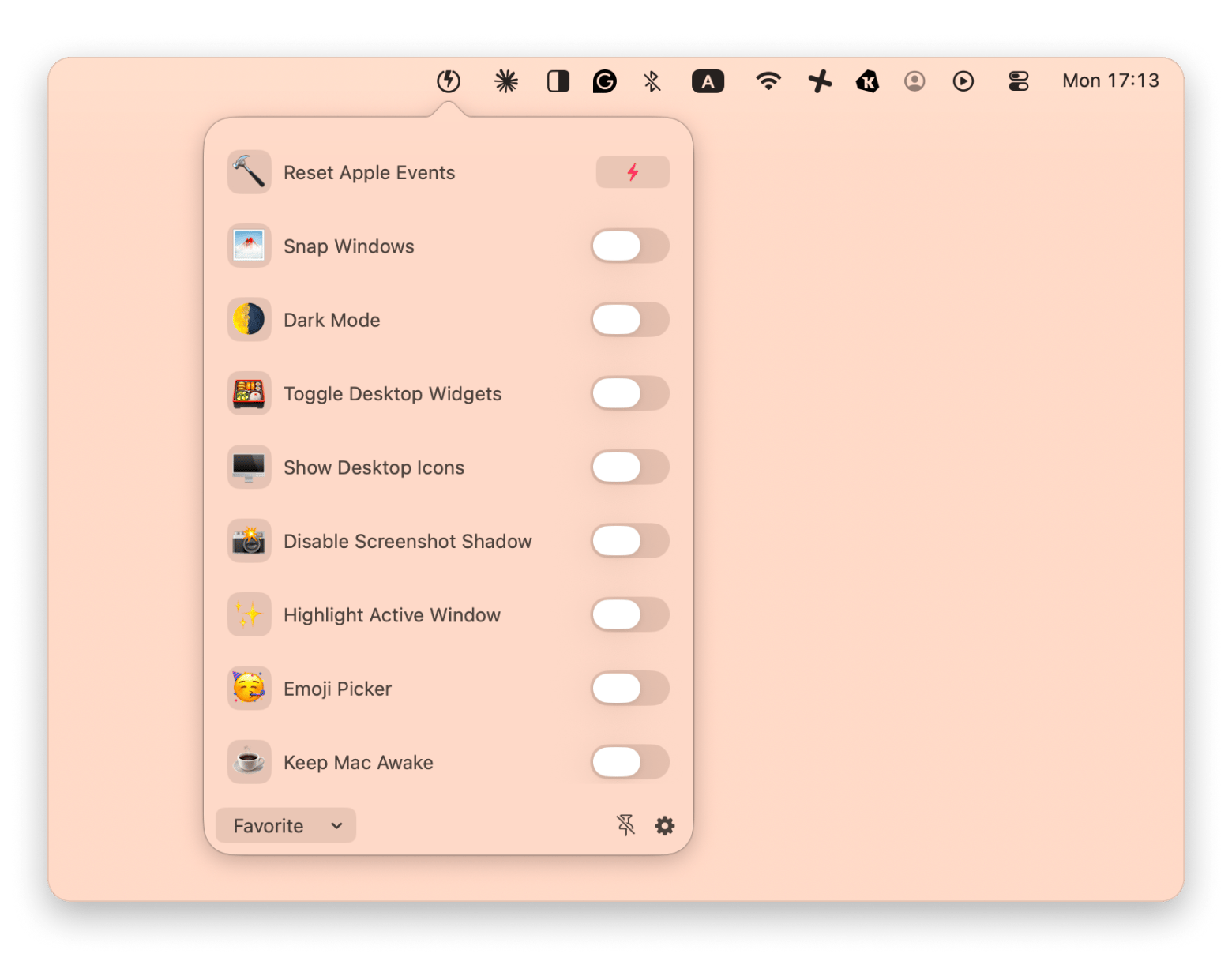Select the Reset Apple Events label
Screen dimensions: 1232x965
point(369,173)
